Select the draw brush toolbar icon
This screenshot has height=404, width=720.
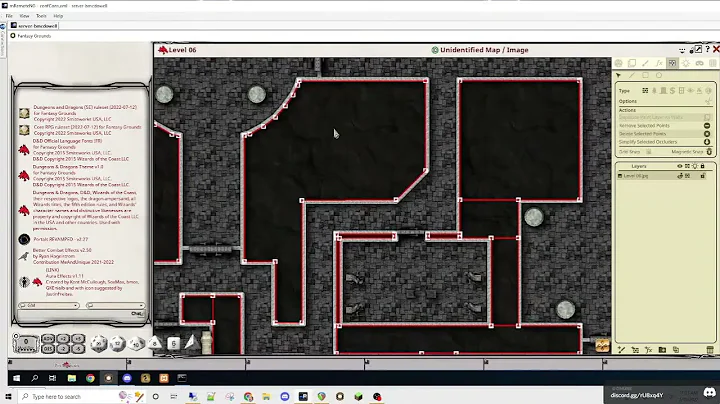click(x=645, y=63)
